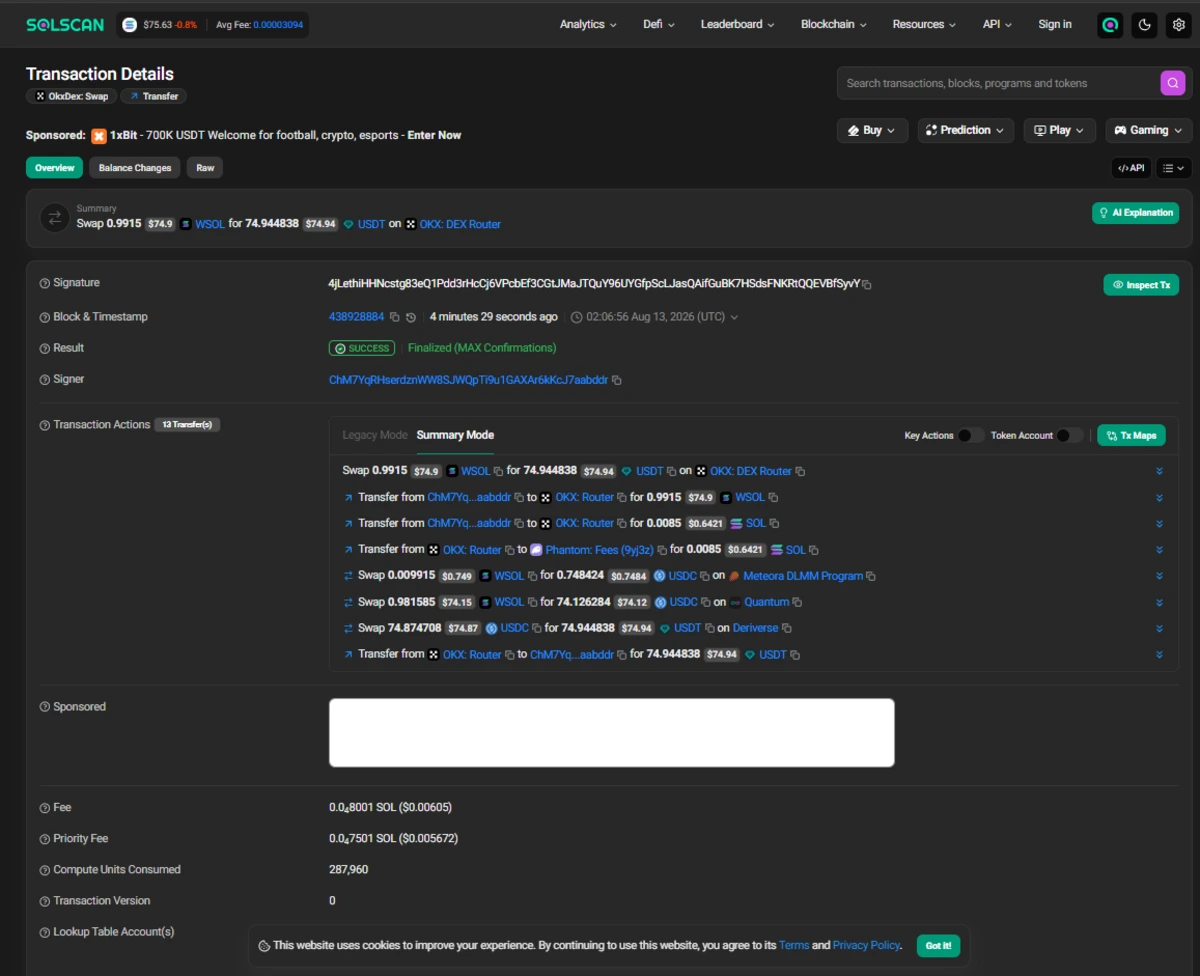
Task: Click the Signature help question icon
Action: [x=44, y=284]
